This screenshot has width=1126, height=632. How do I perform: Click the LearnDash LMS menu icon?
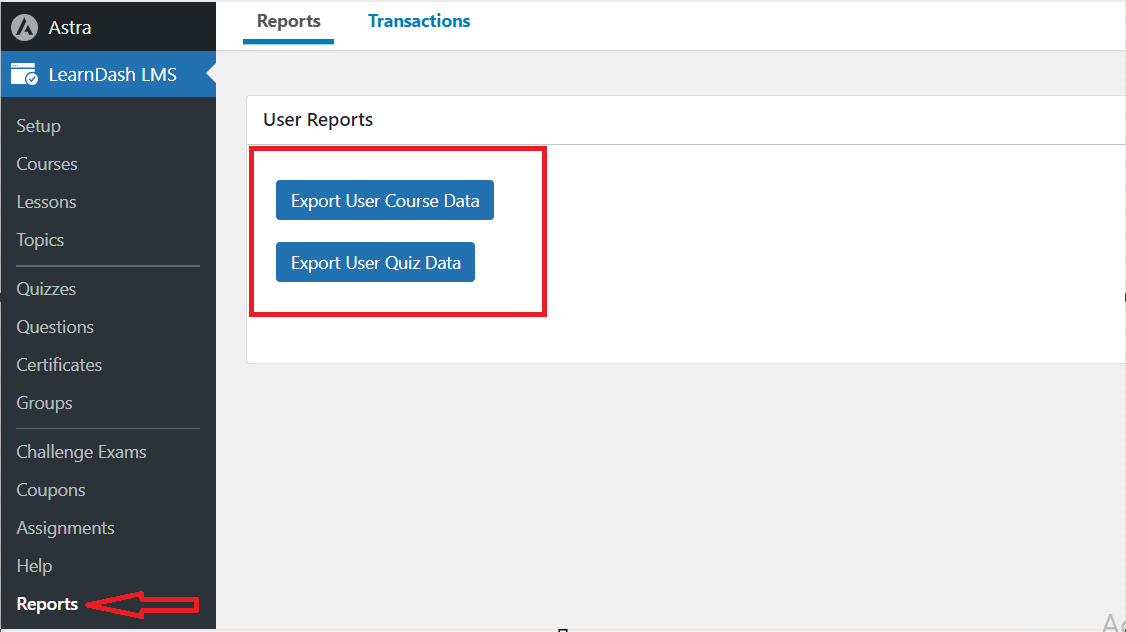[x=24, y=75]
